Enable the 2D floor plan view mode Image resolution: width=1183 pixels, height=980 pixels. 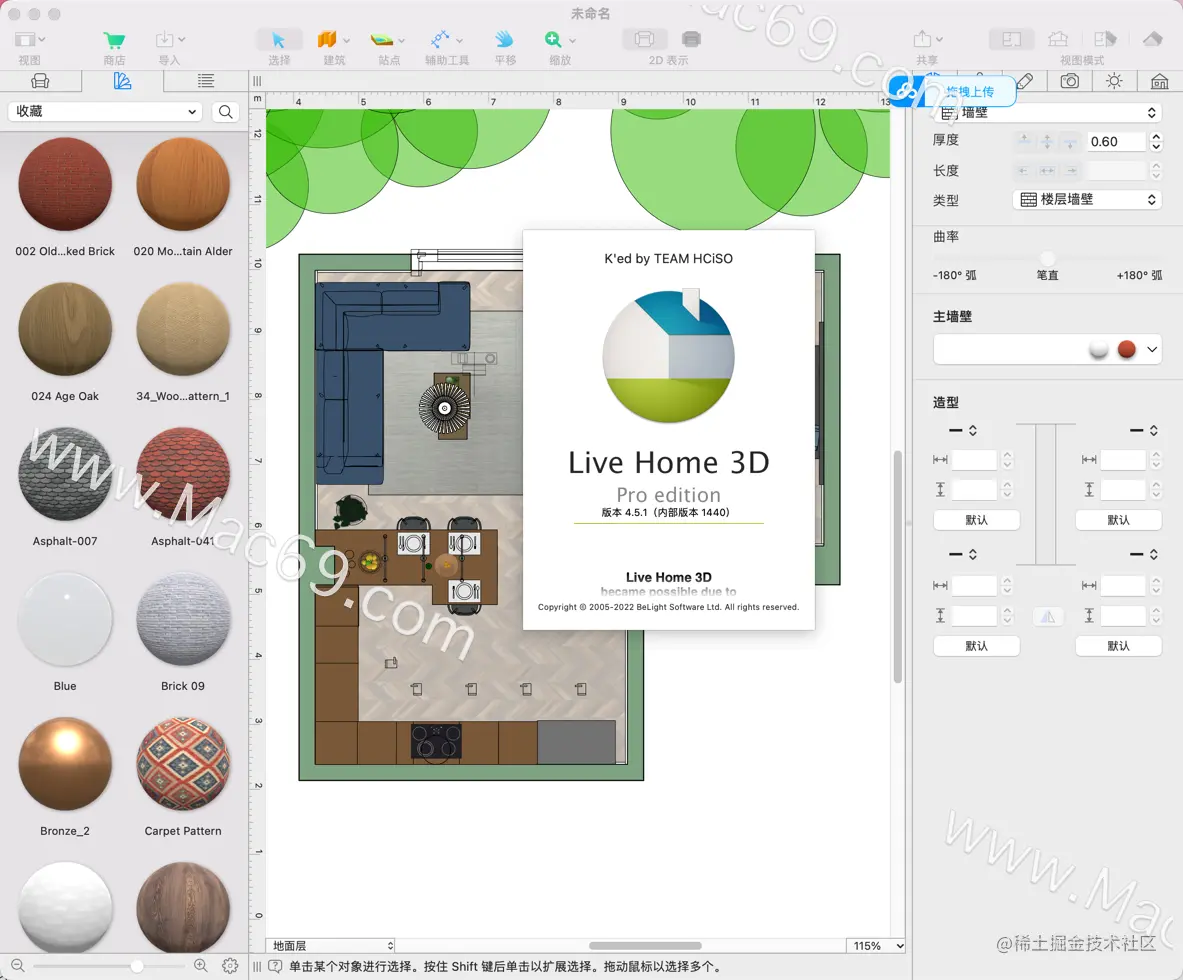click(x=1011, y=39)
